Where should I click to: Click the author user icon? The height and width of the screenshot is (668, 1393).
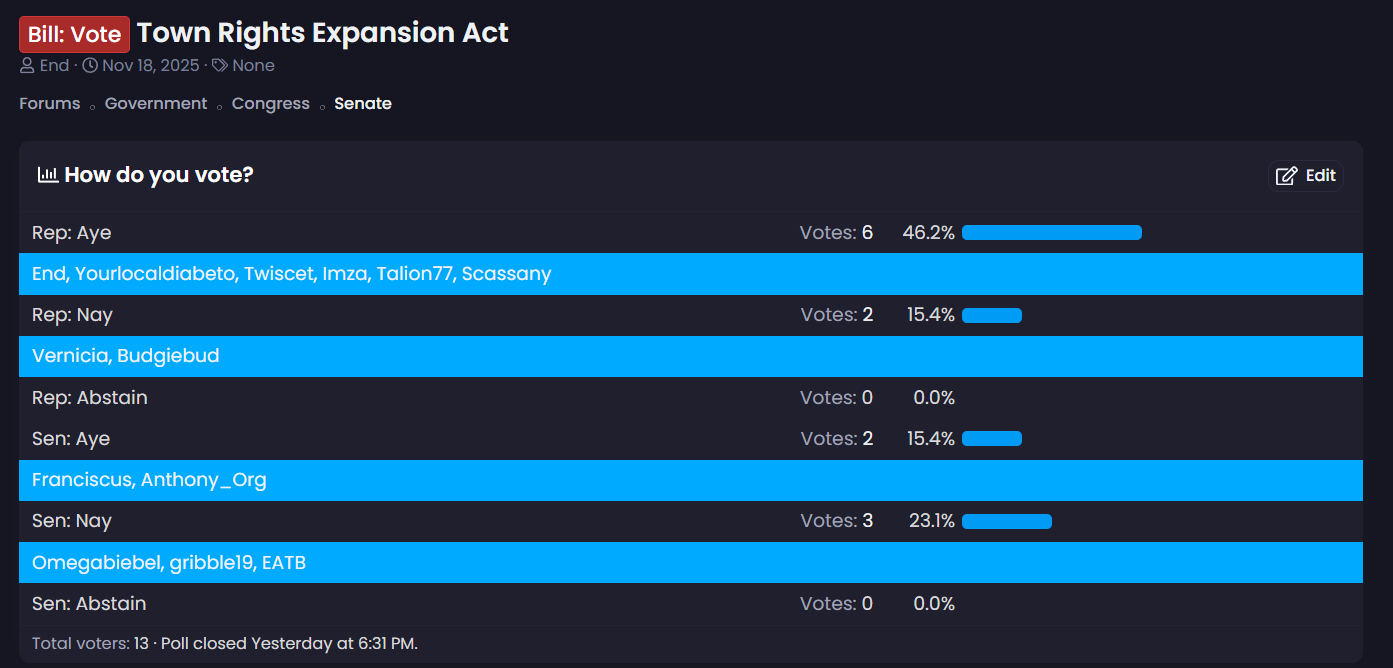(x=27, y=66)
